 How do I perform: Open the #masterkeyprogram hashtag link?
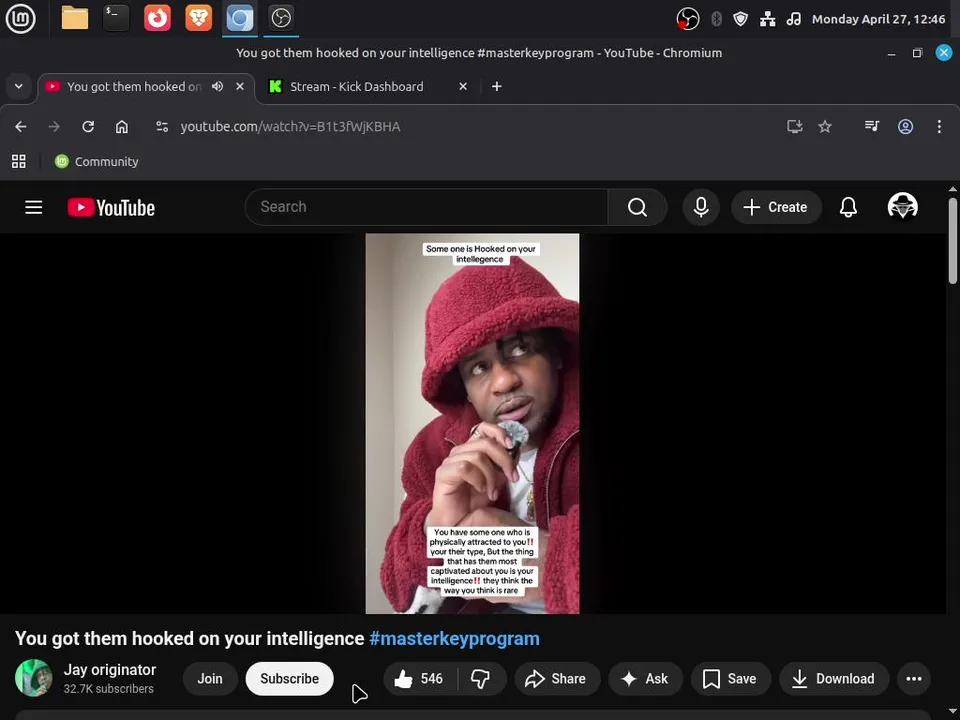point(454,639)
